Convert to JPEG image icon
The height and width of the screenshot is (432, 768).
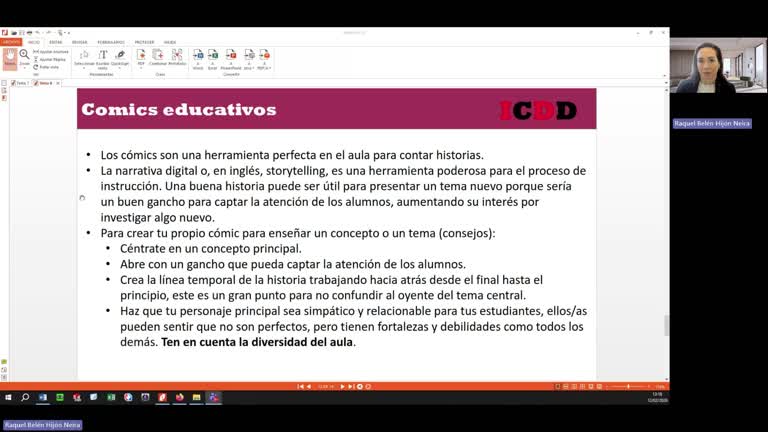[x=249, y=59]
